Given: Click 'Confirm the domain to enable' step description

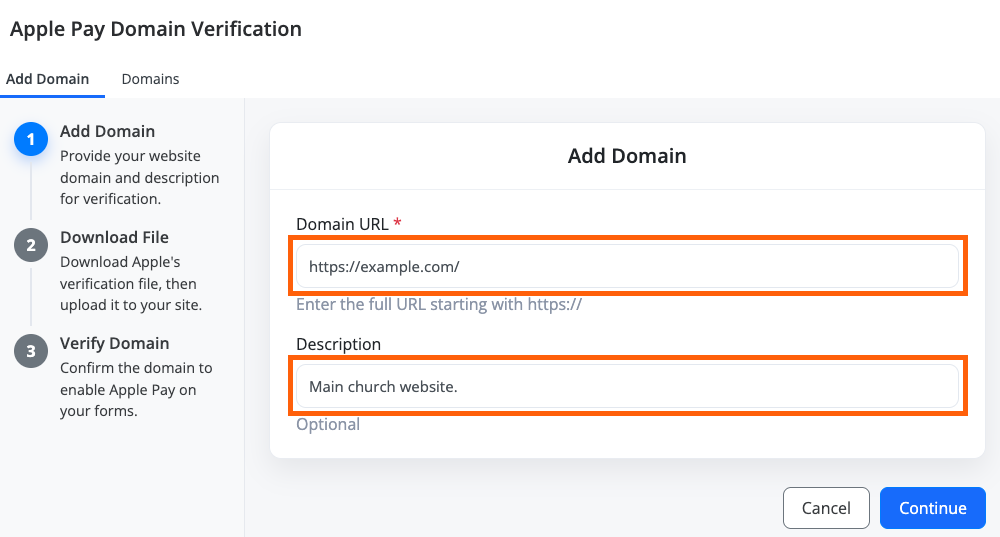Looking at the screenshot, I should pos(136,389).
